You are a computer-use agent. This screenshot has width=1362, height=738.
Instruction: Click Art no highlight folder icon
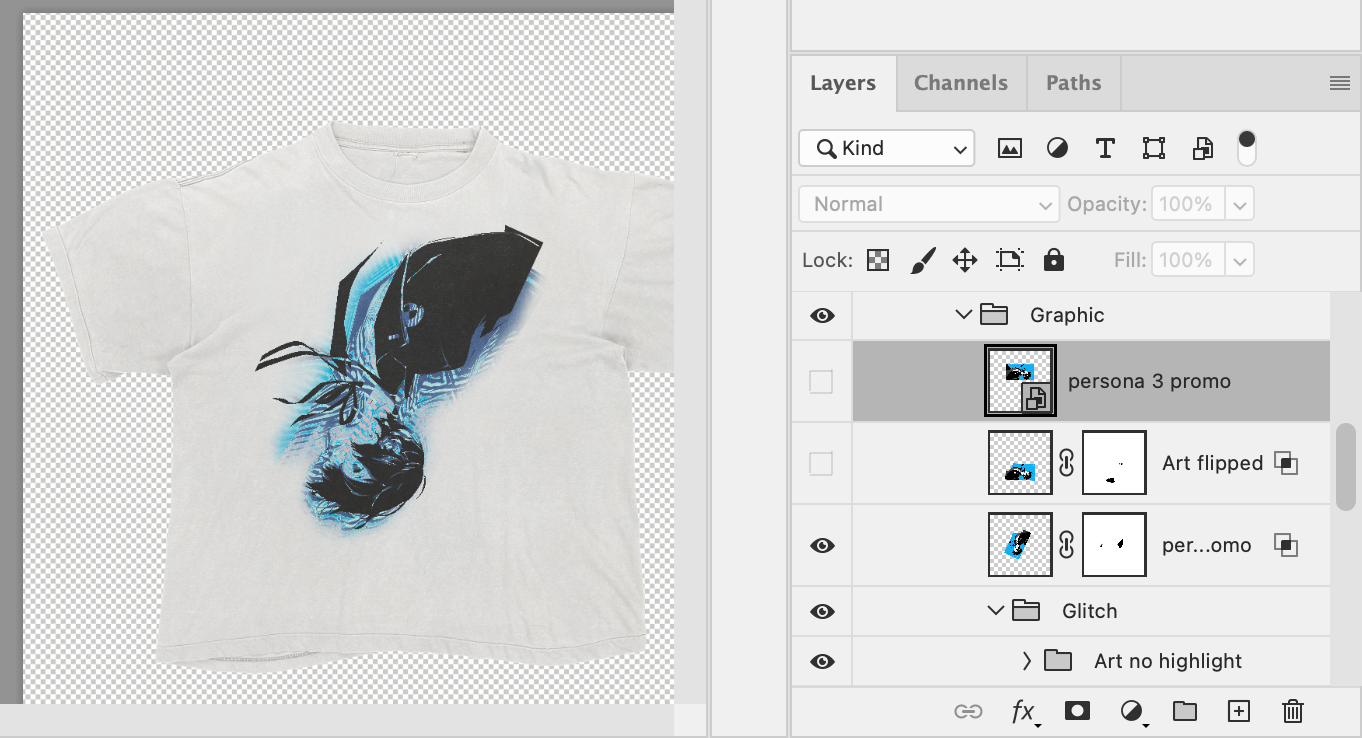click(1058, 660)
